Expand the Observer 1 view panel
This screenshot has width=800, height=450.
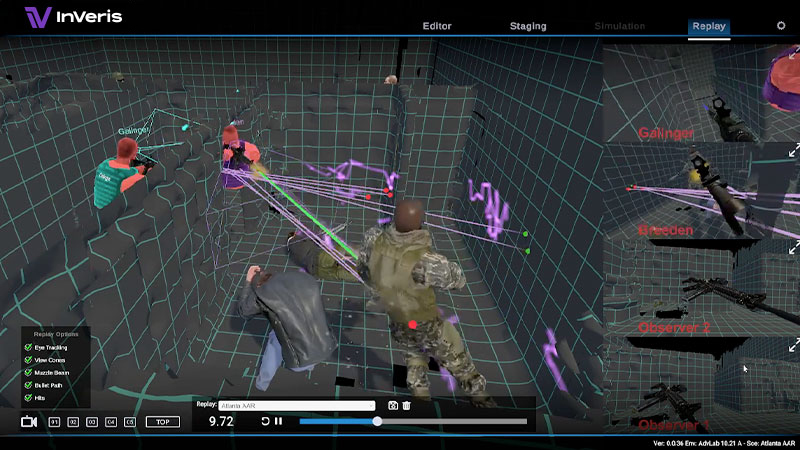click(794, 344)
